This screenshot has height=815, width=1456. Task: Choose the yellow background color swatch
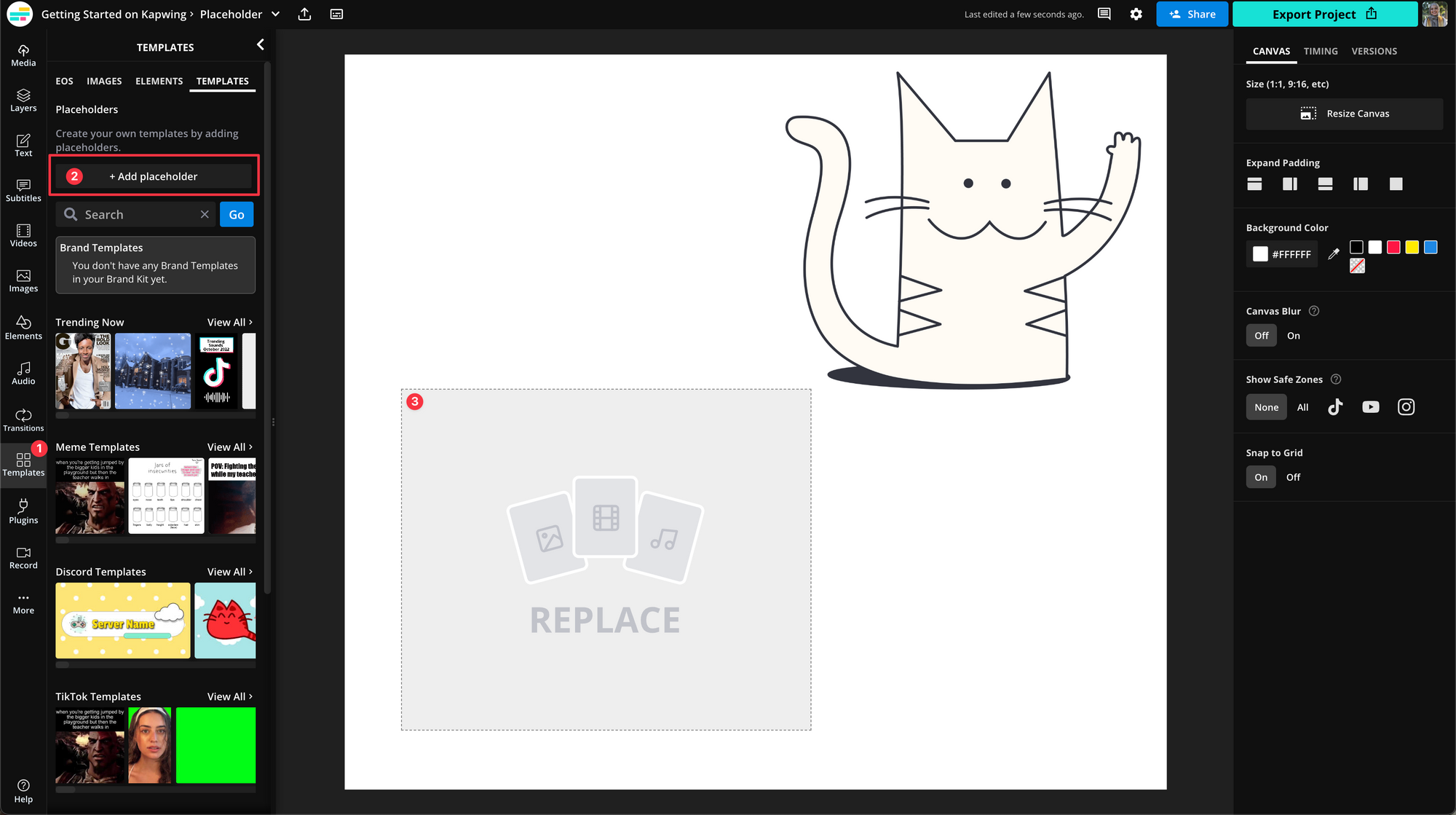point(1412,248)
